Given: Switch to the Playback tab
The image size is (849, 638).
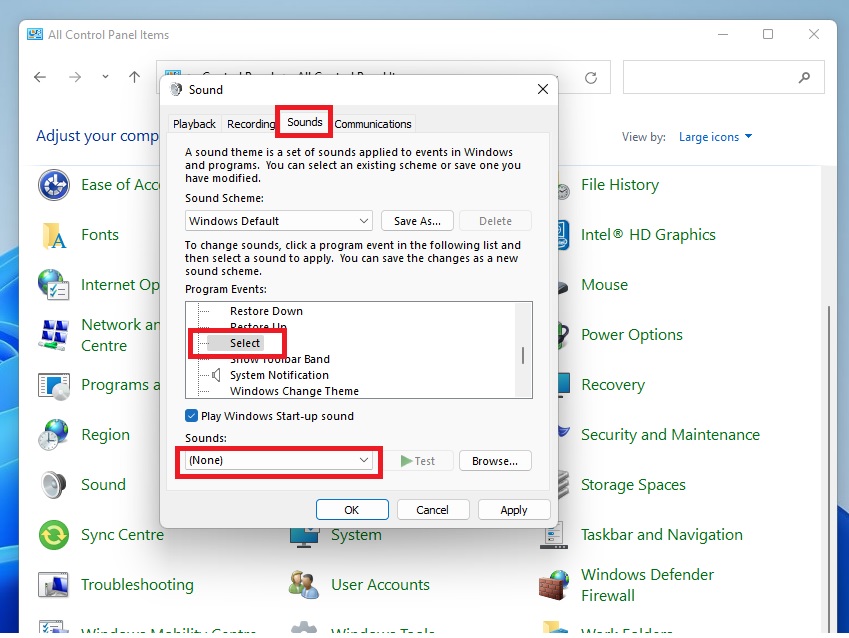Looking at the screenshot, I should [x=194, y=124].
